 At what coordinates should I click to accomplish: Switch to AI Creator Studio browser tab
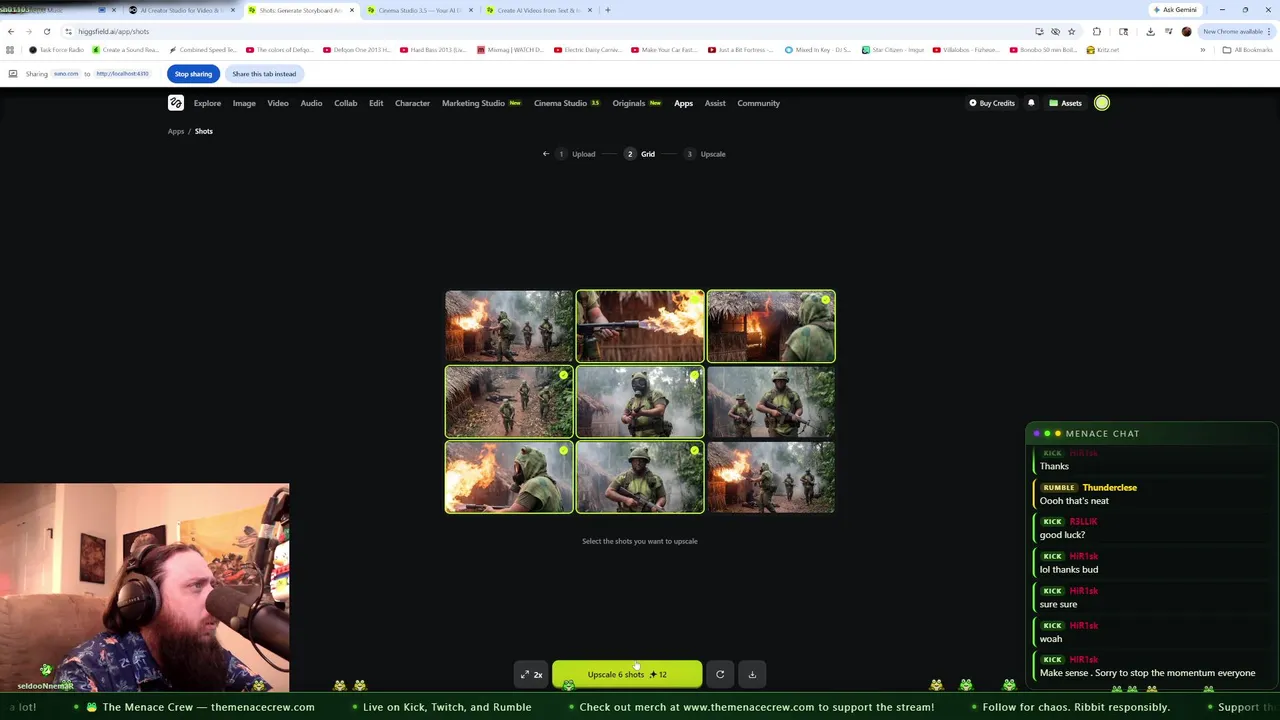click(180, 10)
